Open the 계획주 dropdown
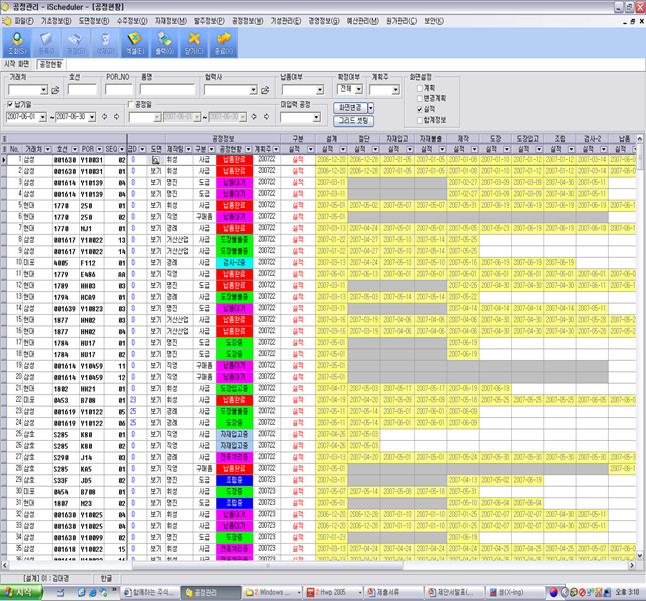This screenshot has height=601, width=646. click(396, 90)
